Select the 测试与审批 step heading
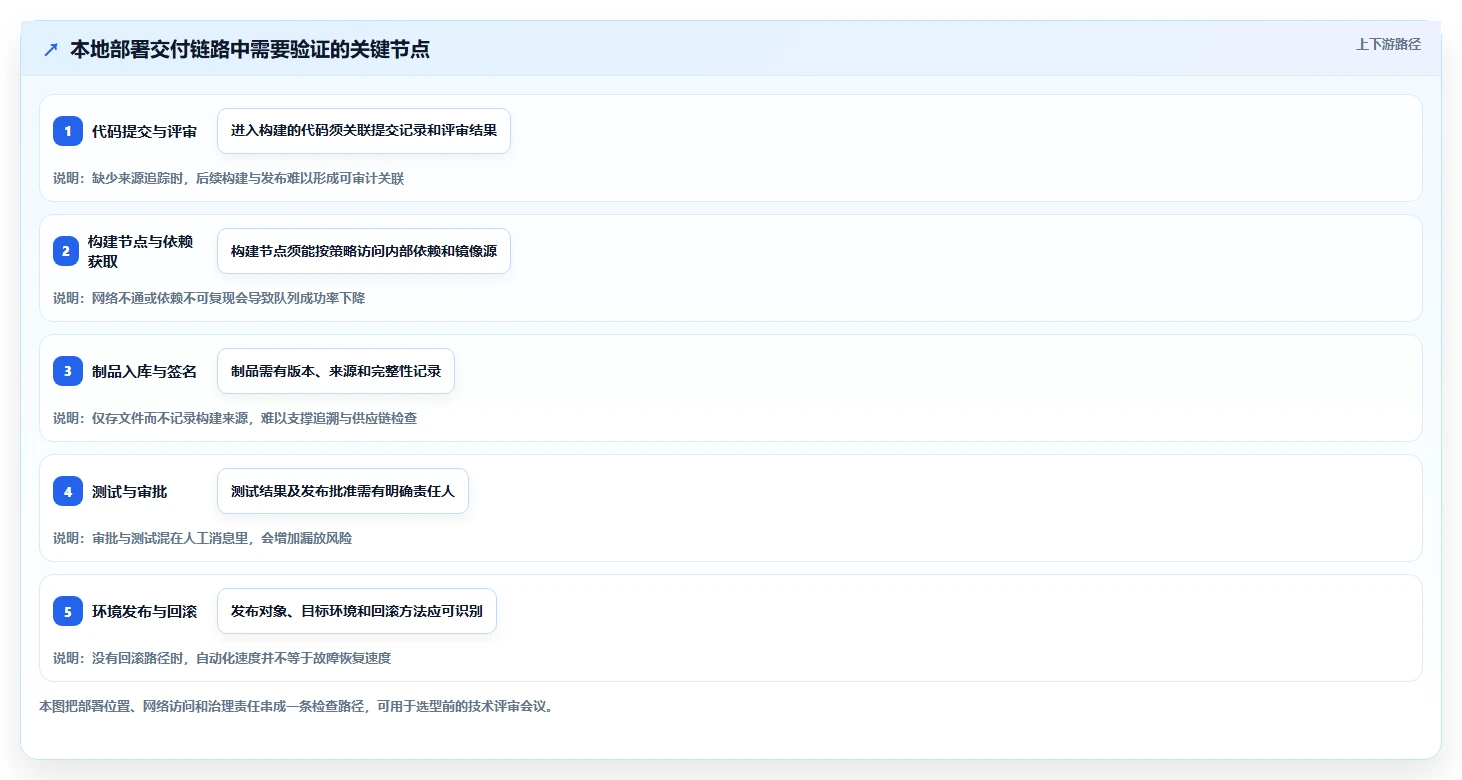The width and height of the screenshot is (1462, 780). 130,491
